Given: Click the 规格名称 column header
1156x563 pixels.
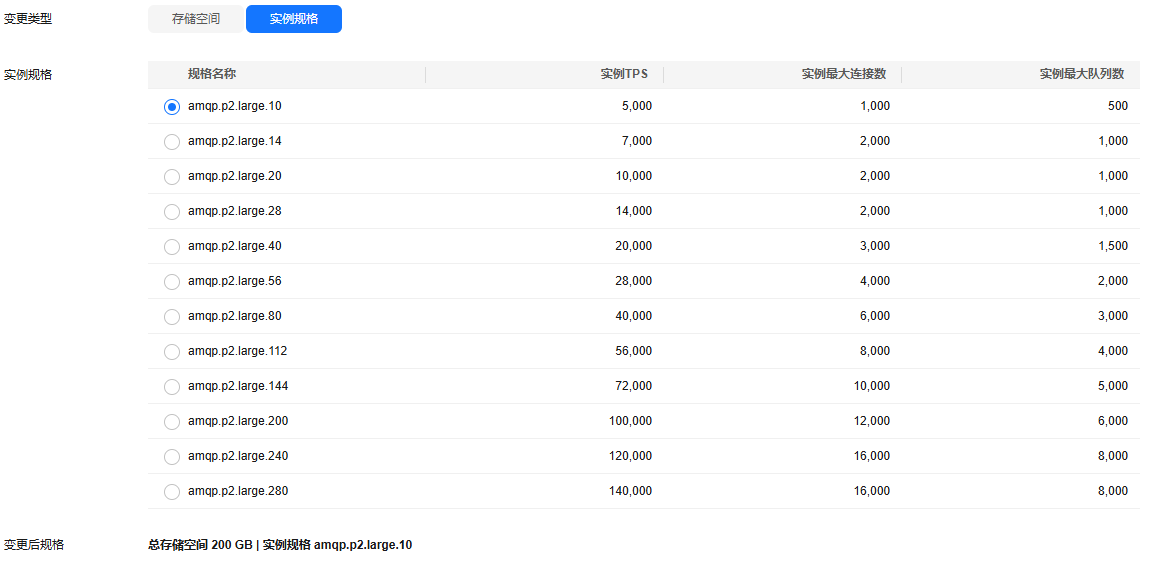Looking at the screenshot, I should click(212, 74).
